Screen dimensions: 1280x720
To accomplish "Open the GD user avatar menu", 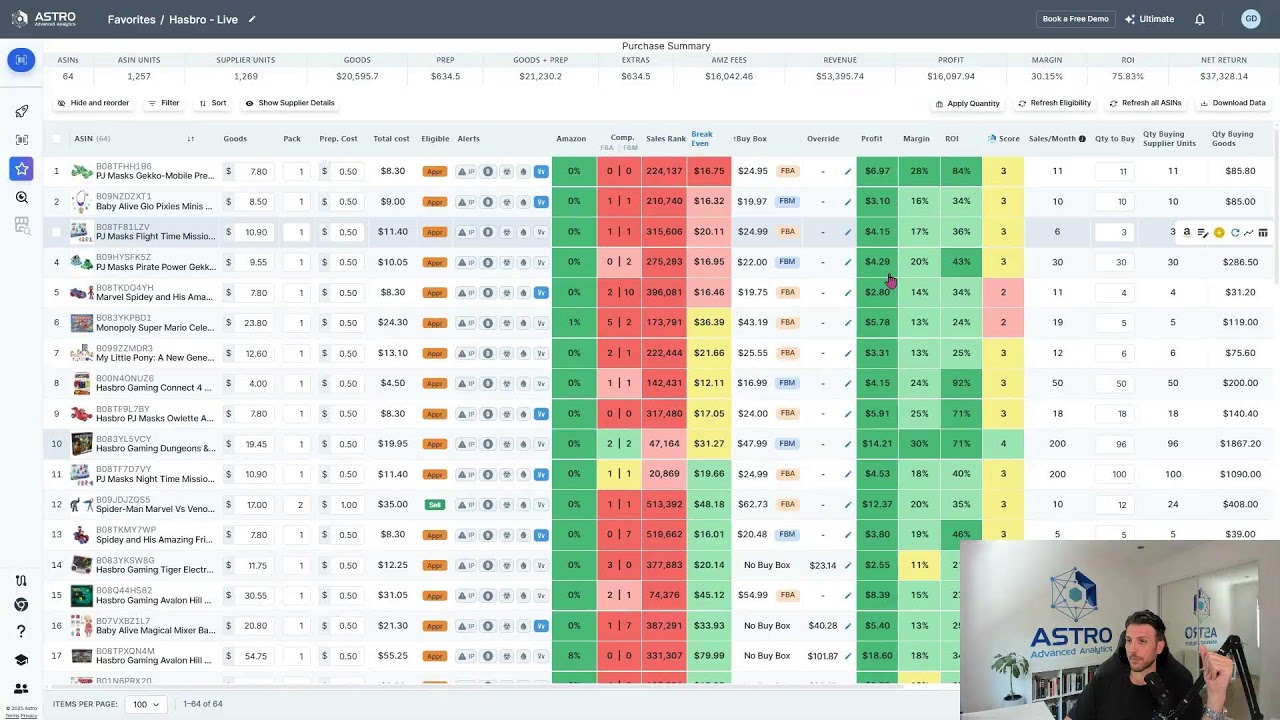I will pyautogui.click(x=1250, y=19).
